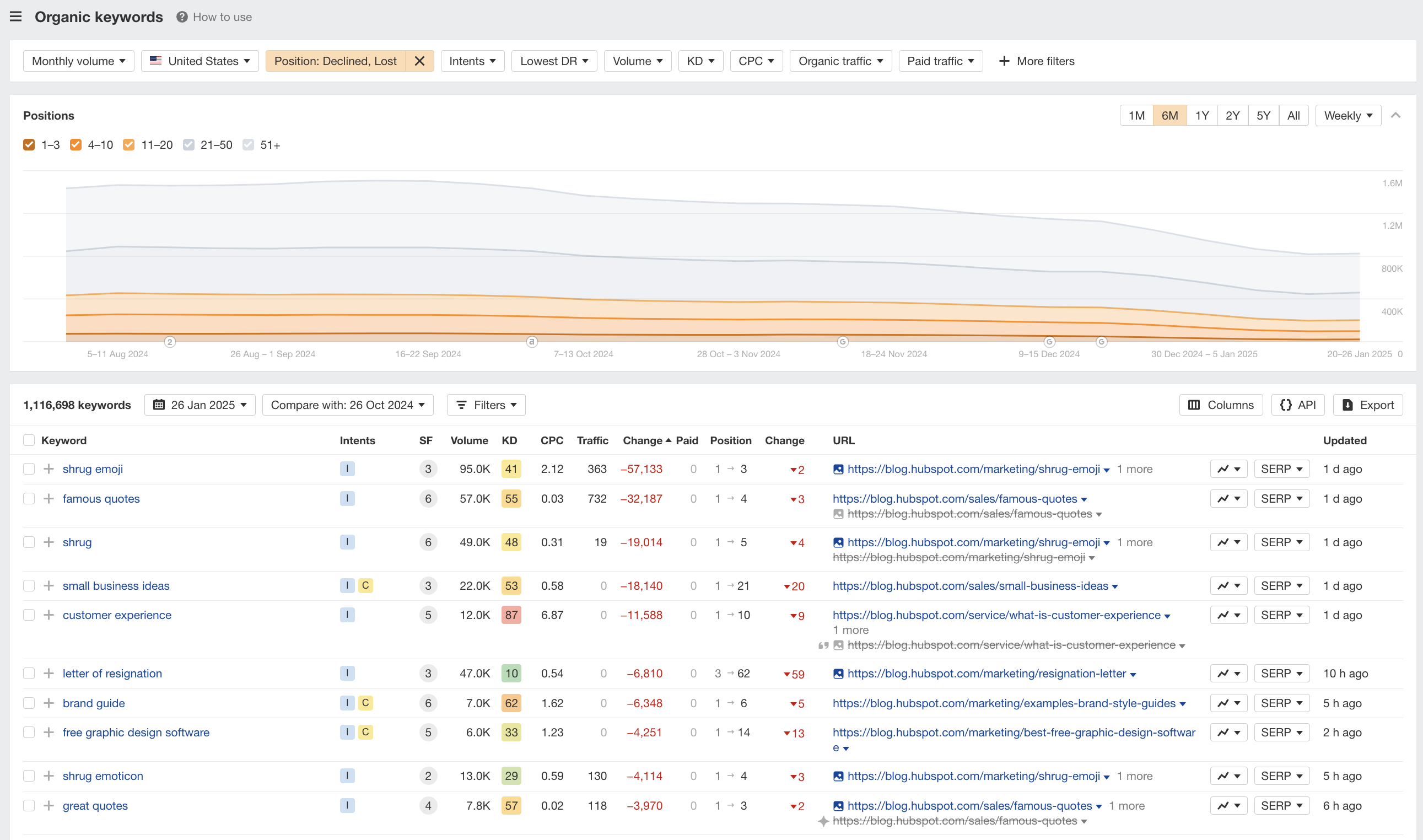Screen dimensions: 1423x840
Task: Click the Google update marker near November
Action: tap(843, 342)
